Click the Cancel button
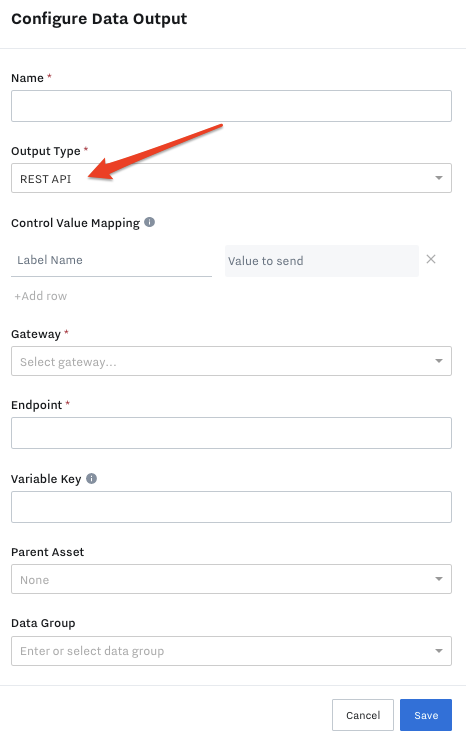Viewport: 466px width, 739px height. [x=363, y=715]
